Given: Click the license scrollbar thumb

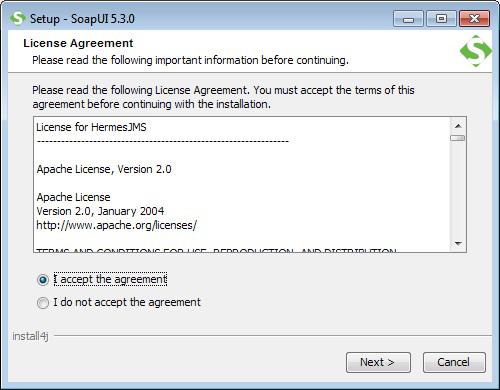Looking at the screenshot, I should pos(458,138).
